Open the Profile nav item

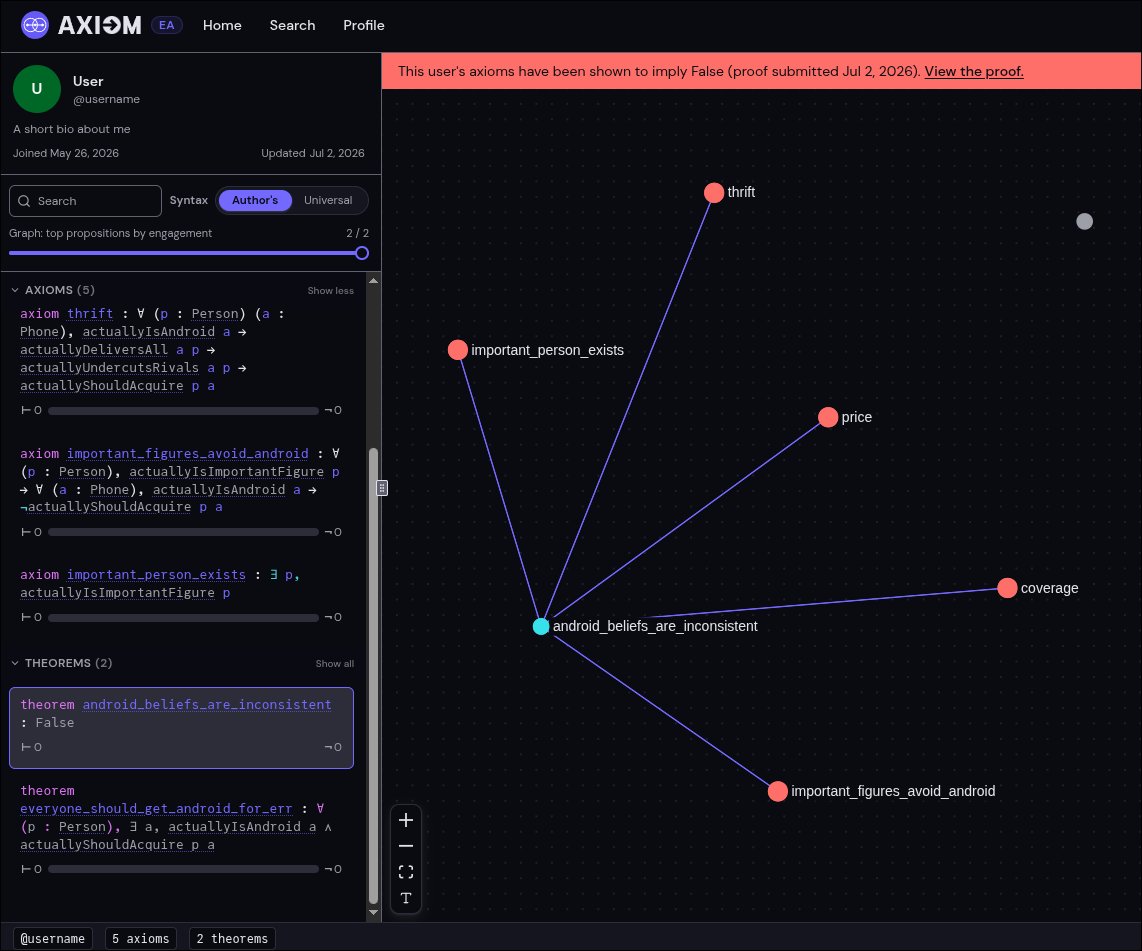click(363, 25)
